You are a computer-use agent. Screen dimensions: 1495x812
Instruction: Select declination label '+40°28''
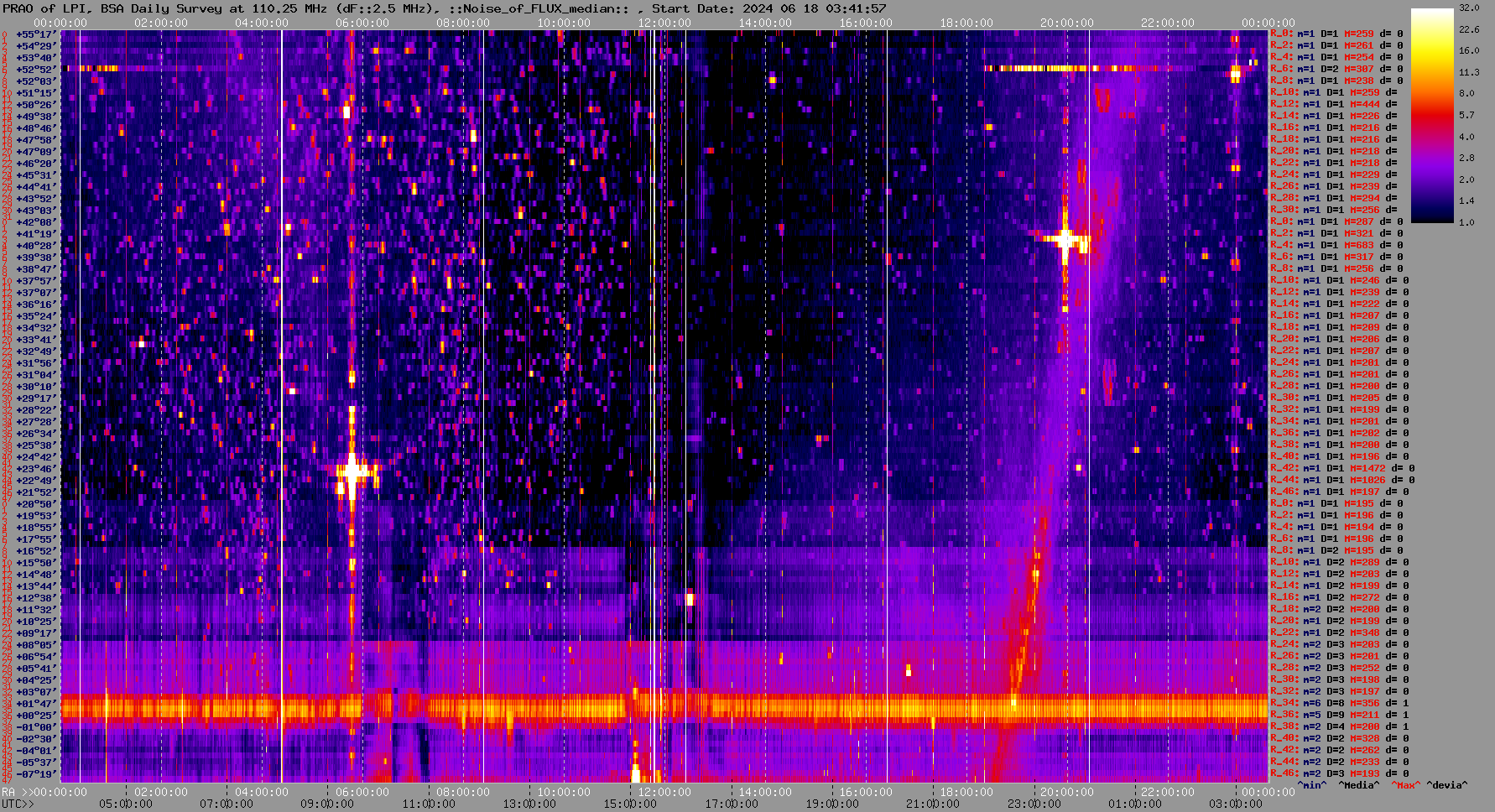(36, 245)
